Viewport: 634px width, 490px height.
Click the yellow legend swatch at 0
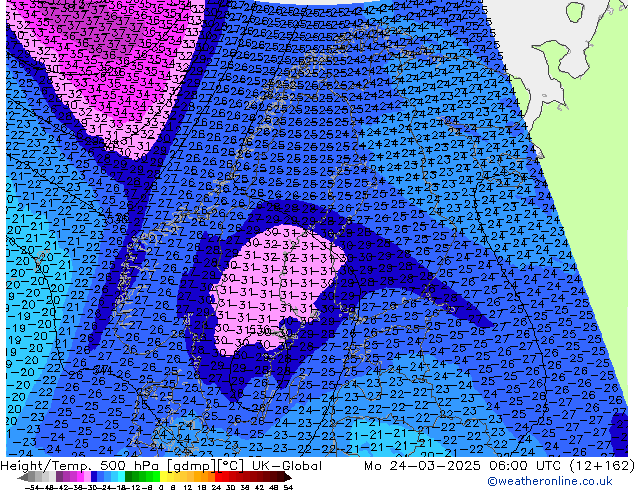[163, 477]
